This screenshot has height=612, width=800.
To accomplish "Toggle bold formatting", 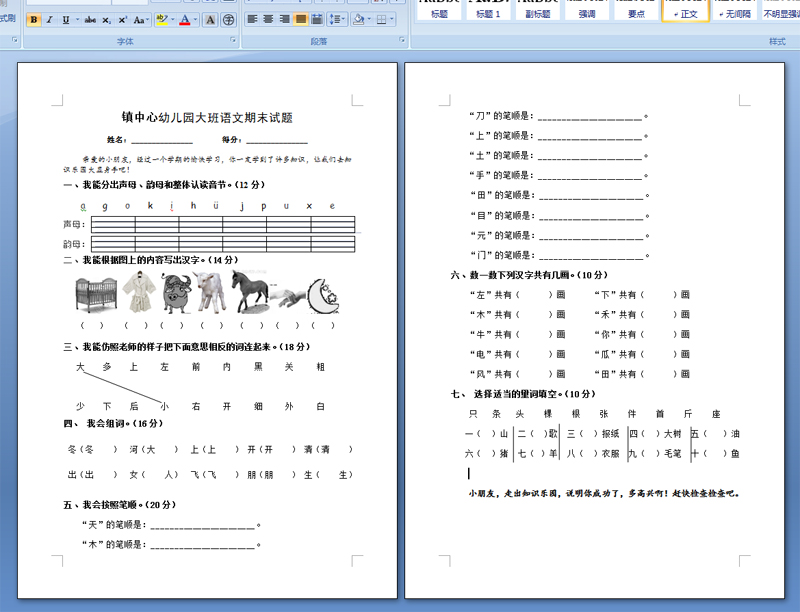I will [34, 20].
